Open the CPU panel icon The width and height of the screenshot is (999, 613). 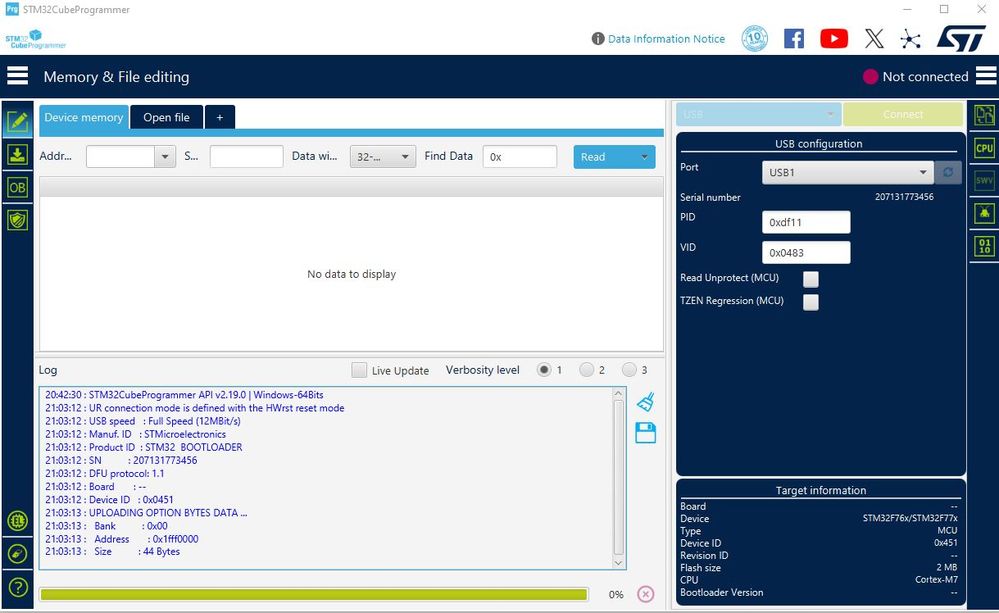point(984,148)
